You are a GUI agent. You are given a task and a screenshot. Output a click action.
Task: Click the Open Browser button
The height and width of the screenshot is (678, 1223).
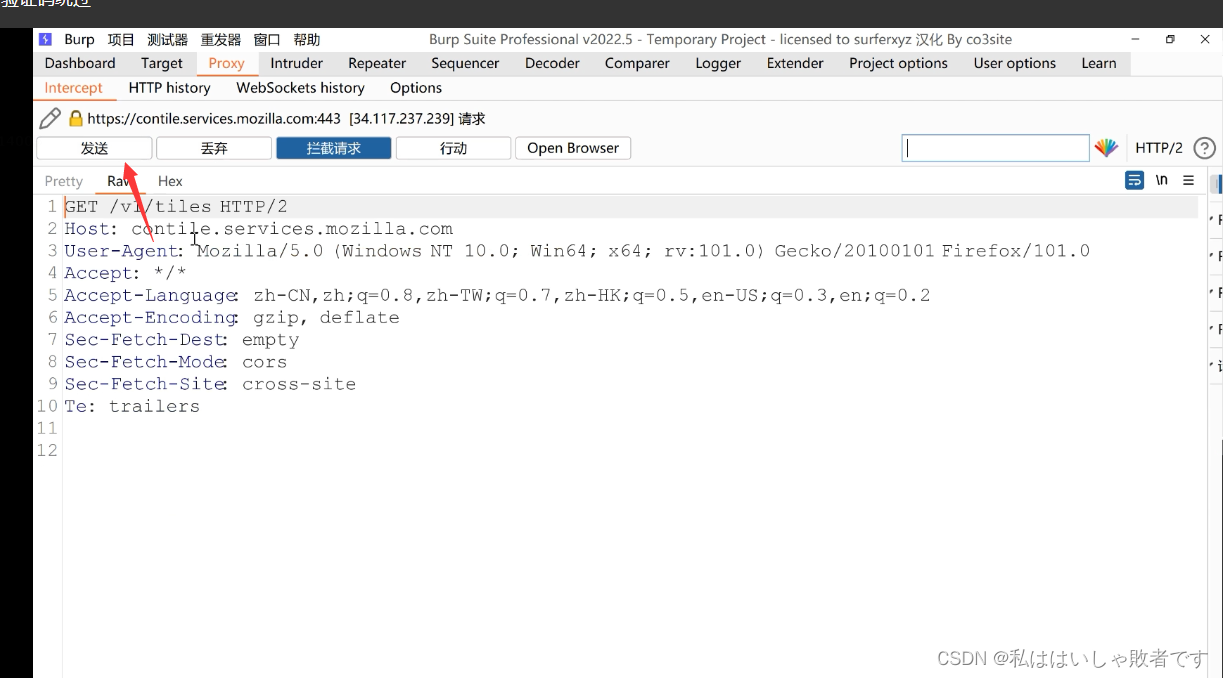(x=573, y=148)
